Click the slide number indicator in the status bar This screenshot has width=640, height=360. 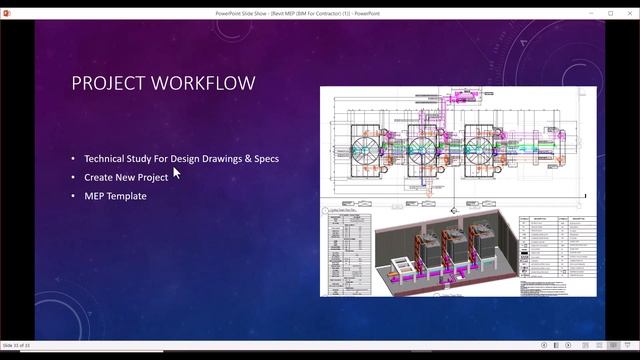click(x=16, y=345)
